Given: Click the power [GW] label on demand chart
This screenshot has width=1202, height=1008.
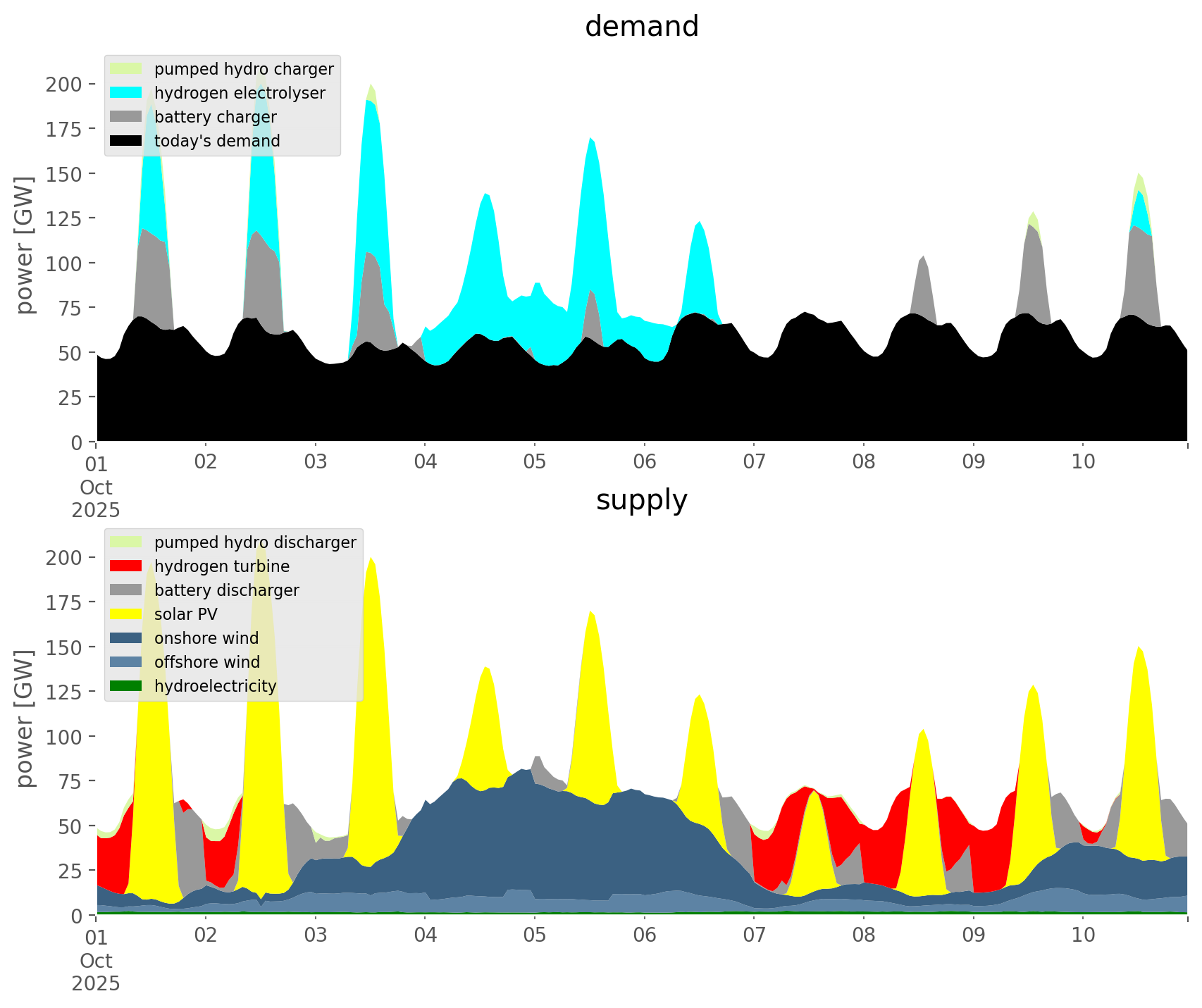Looking at the screenshot, I should [x=25, y=245].
